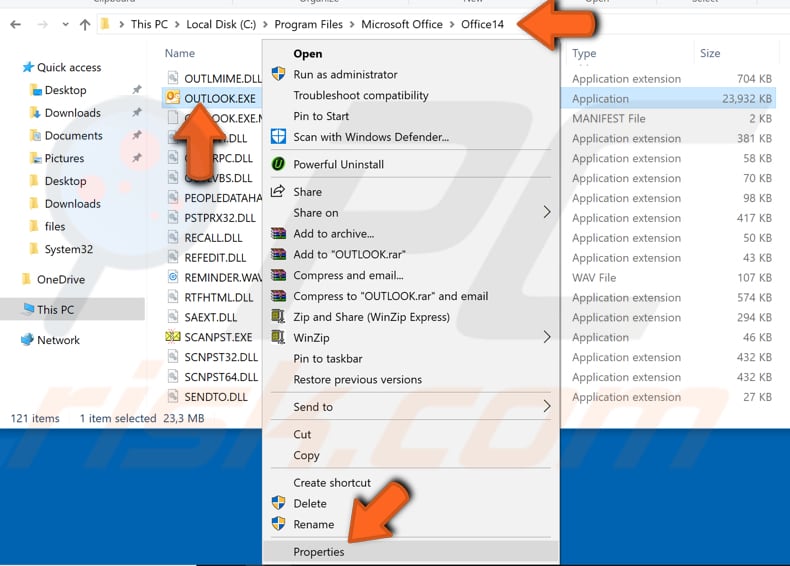The image size is (790, 566).
Task: Click the folder icon in address bar
Action: [105, 24]
